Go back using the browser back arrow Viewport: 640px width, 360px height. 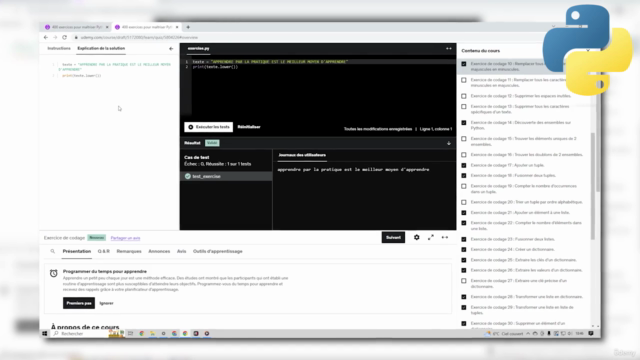click(46, 37)
